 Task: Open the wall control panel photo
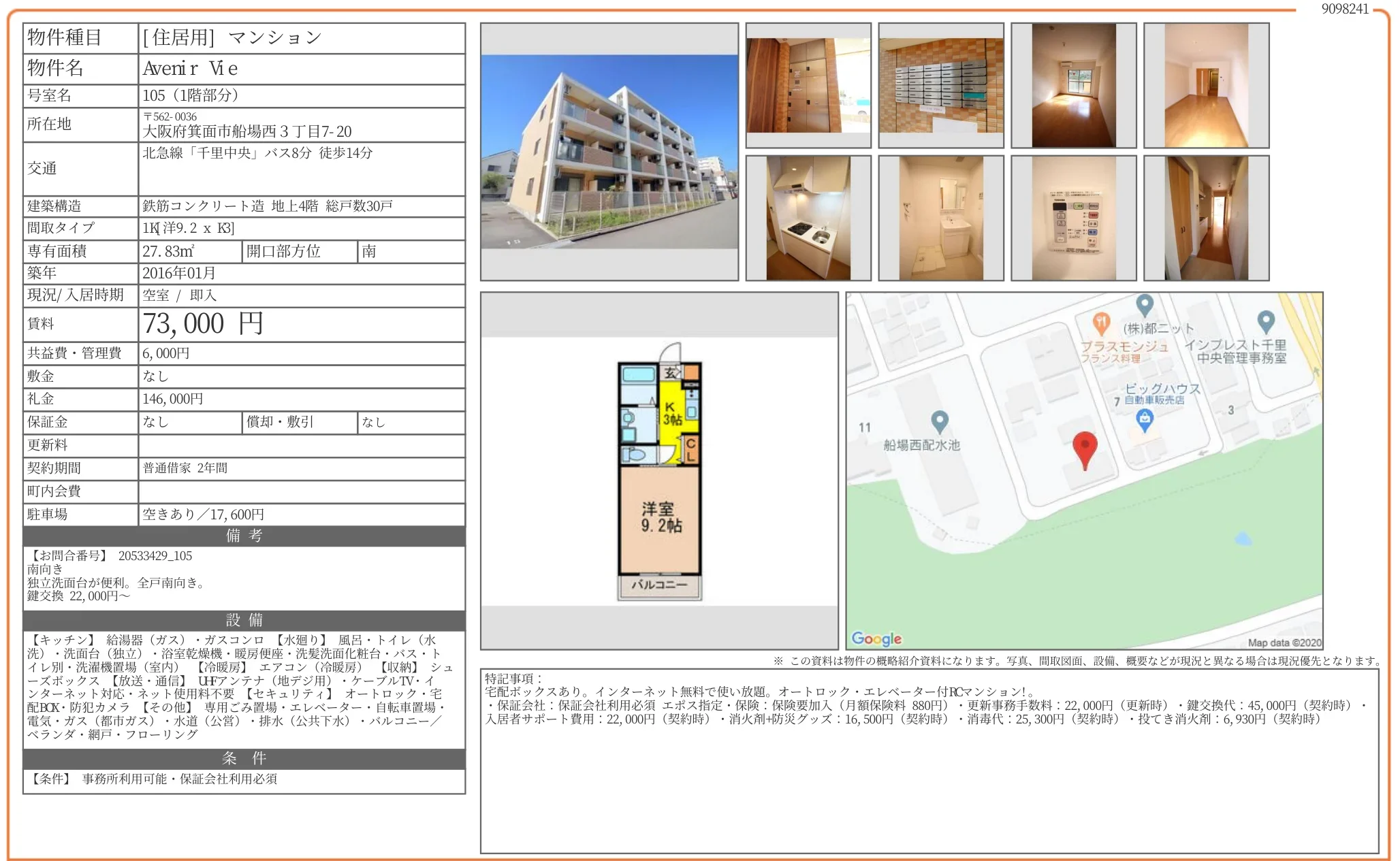(x=1073, y=218)
